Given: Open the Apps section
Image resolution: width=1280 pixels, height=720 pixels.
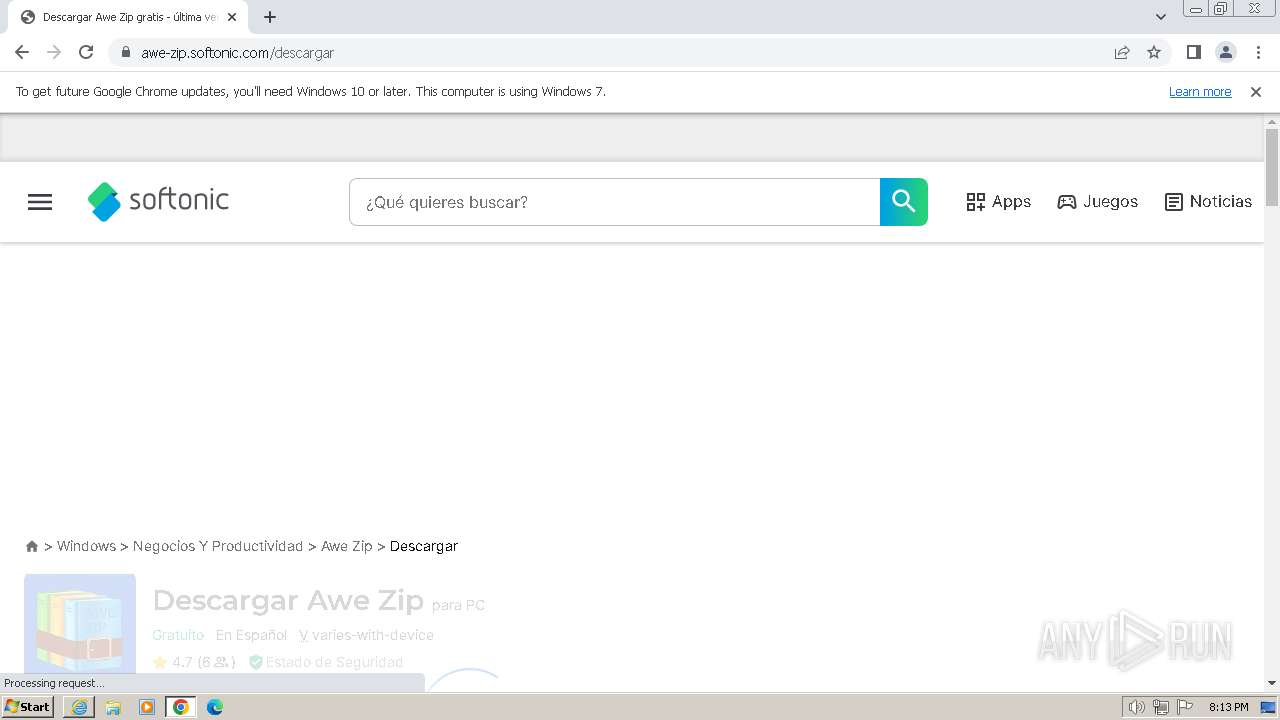Looking at the screenshot, I should 998,202.
